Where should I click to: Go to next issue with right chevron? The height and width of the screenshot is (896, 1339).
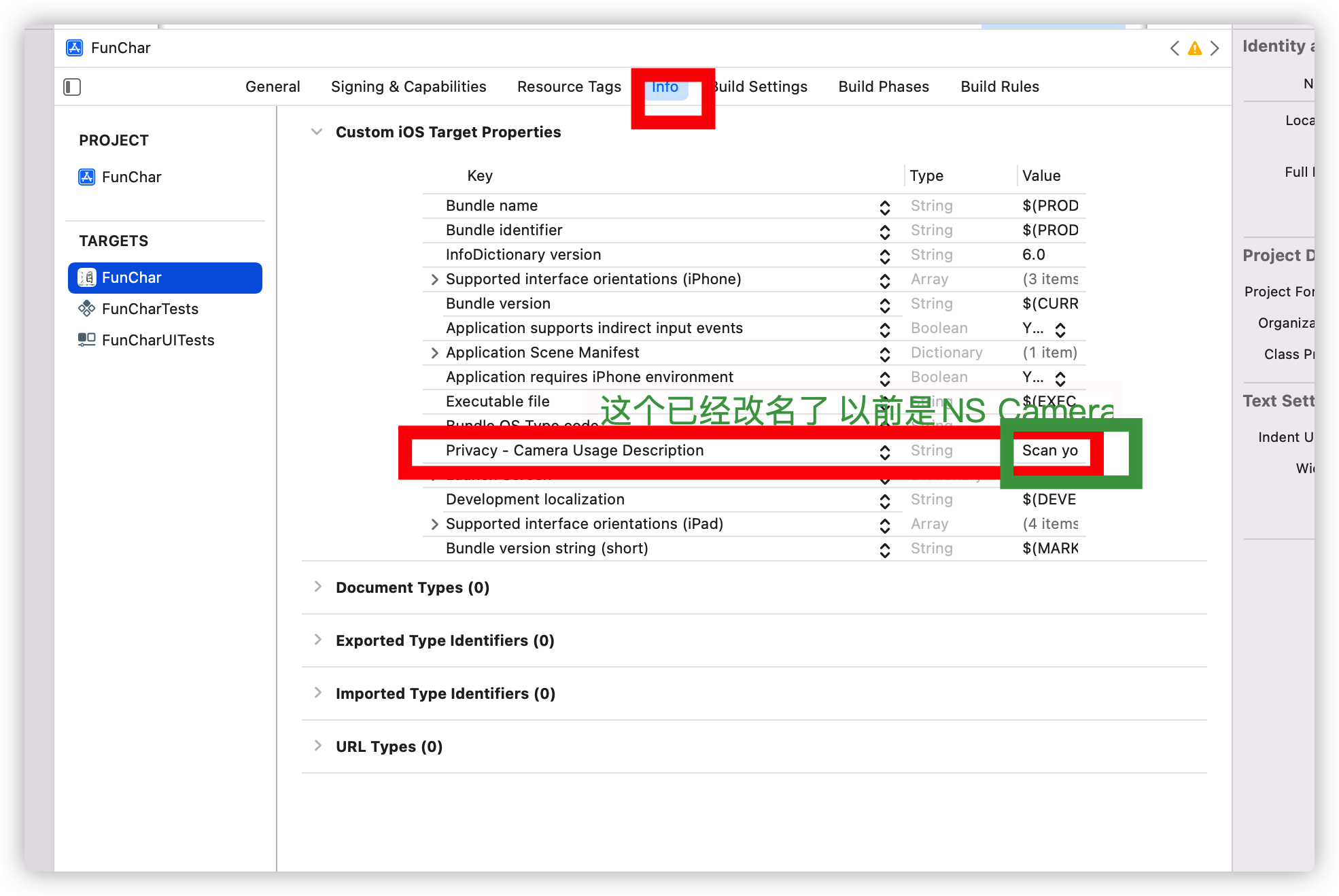pyautogui.click(x=1215, y=48)
